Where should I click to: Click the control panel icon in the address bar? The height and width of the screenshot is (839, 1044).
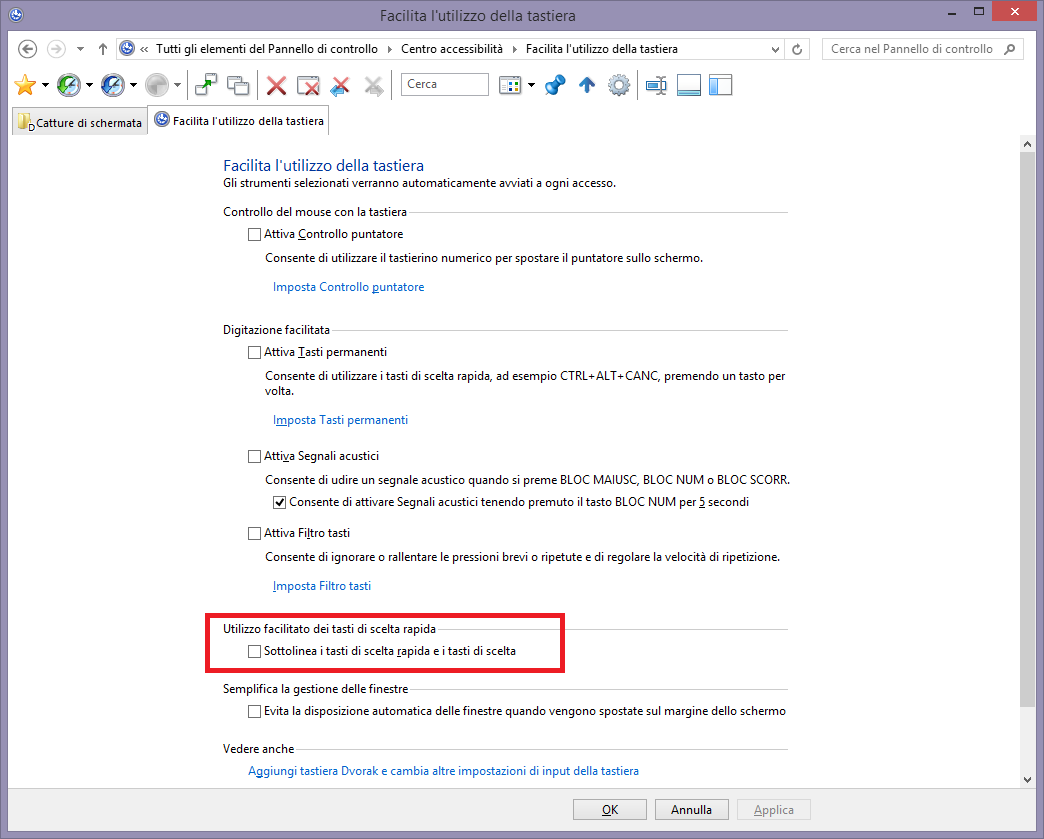coord(127,48)
